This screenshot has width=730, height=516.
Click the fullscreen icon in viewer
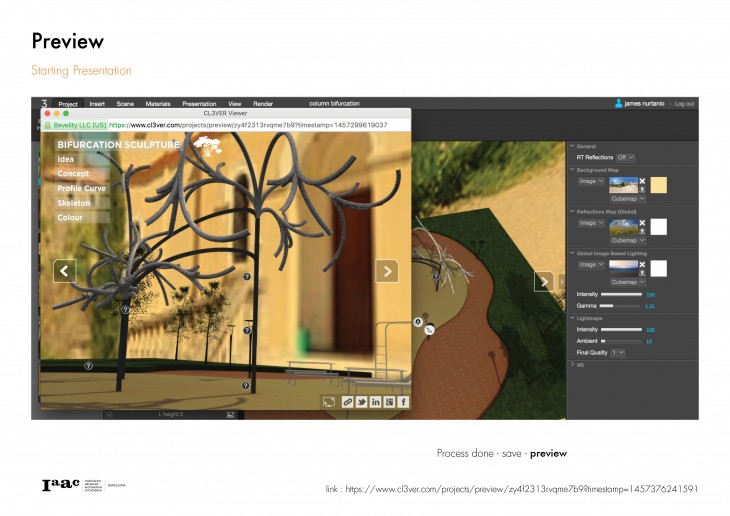tap(328, 401)
